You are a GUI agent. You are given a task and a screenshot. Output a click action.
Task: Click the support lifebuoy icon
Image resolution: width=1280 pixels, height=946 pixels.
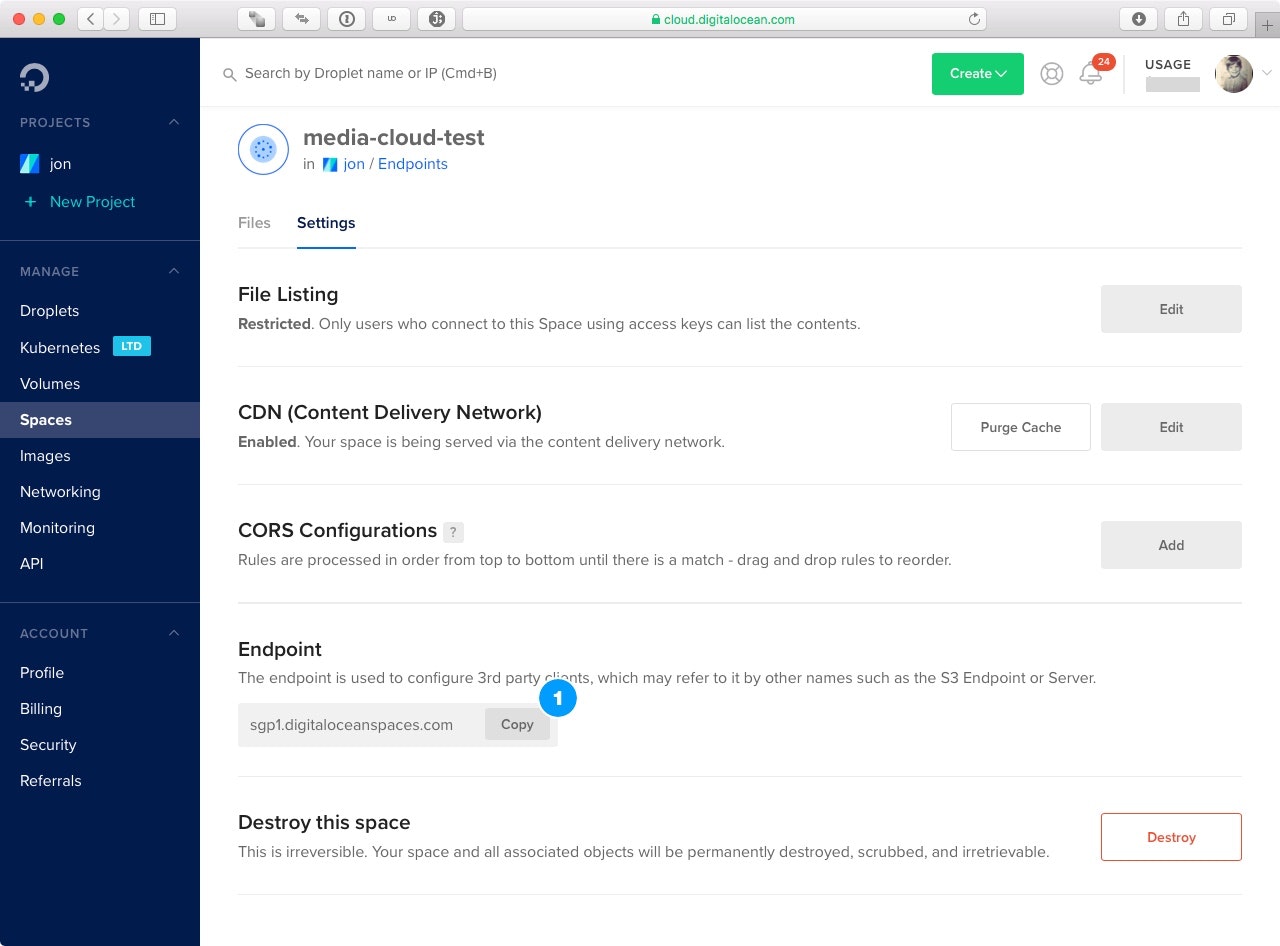[1052, 73]
